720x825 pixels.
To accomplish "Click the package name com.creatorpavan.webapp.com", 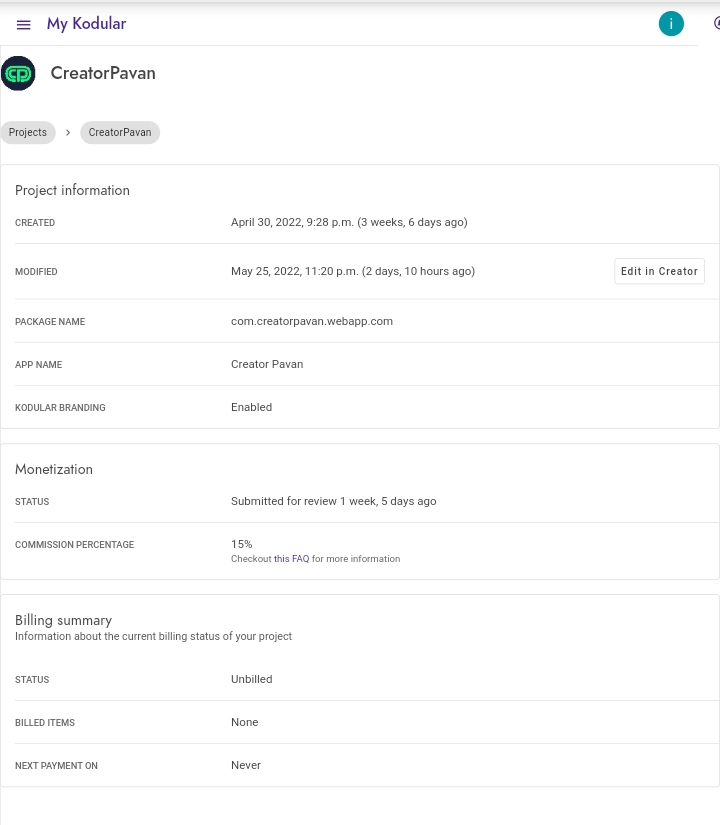I will coord(312,322).
